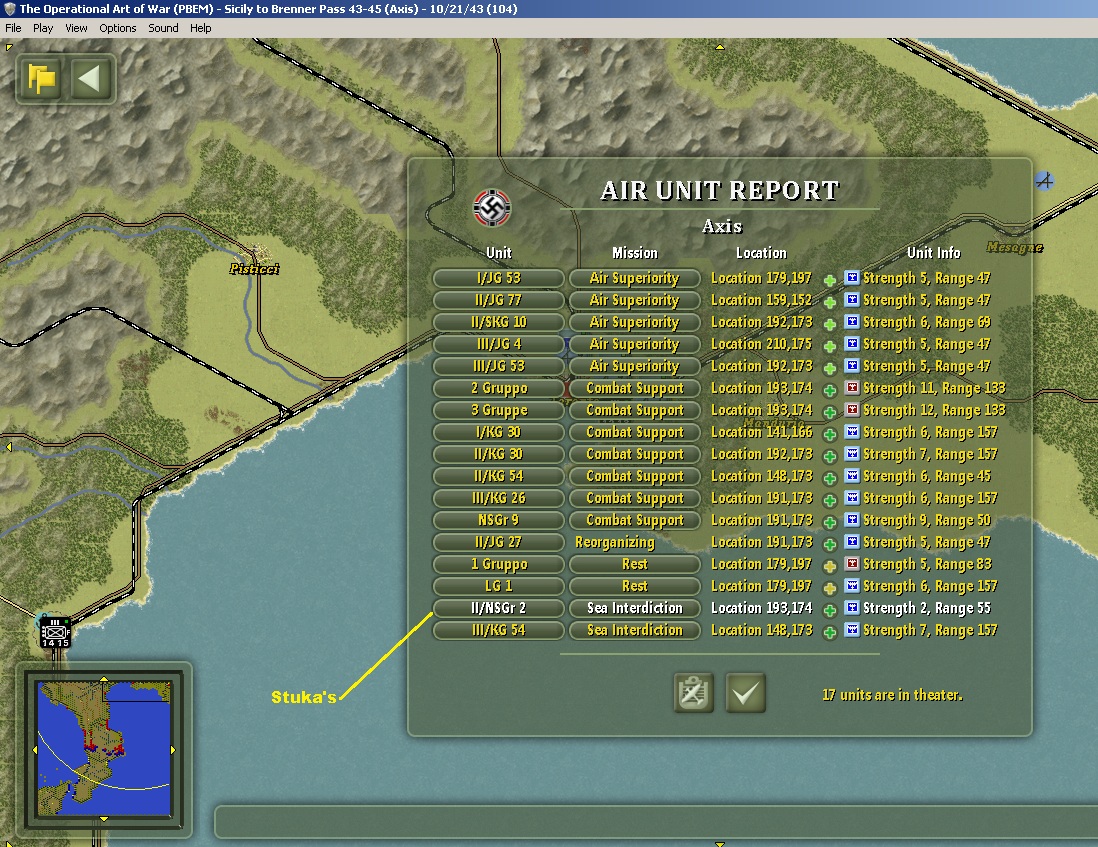Click 'Strength 2, Range 55' text

pos(926,608)
